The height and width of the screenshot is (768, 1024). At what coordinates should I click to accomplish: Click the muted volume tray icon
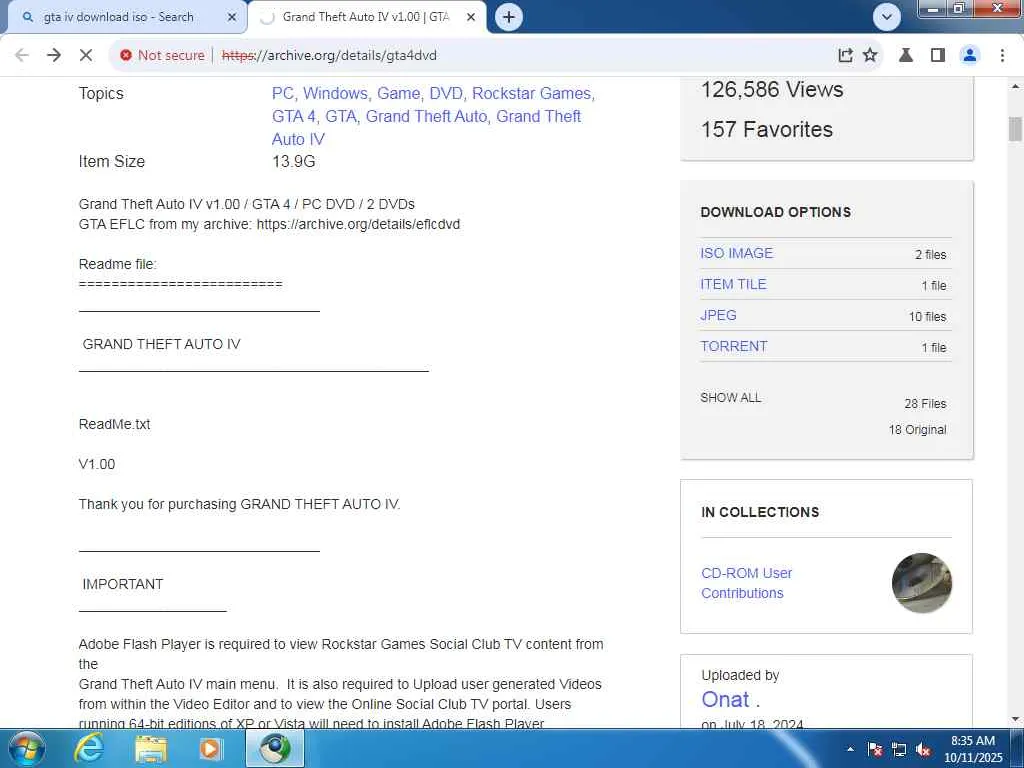pyautogui.click(x=923, y=750)
